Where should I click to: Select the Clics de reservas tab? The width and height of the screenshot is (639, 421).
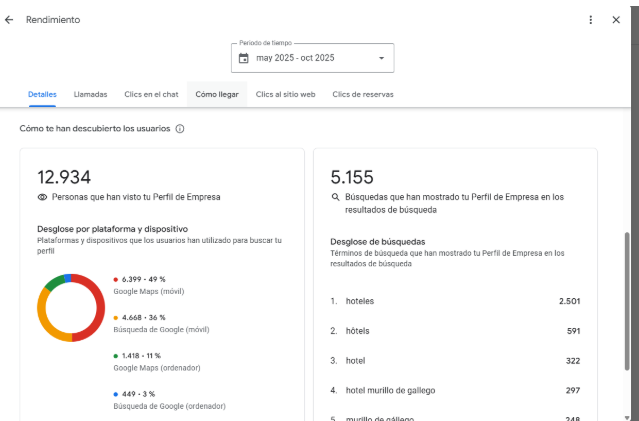[362, 94]
